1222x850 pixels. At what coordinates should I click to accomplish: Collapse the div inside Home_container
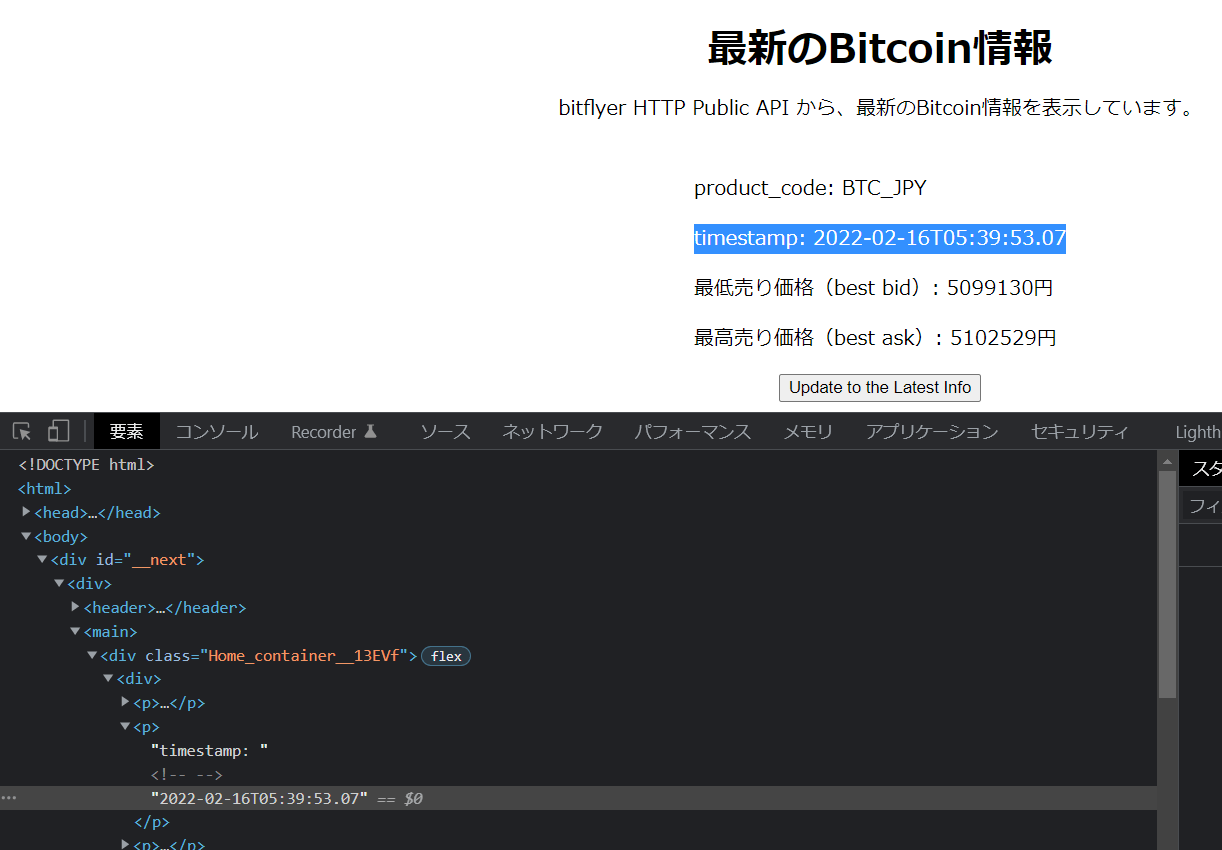(108, 679)
